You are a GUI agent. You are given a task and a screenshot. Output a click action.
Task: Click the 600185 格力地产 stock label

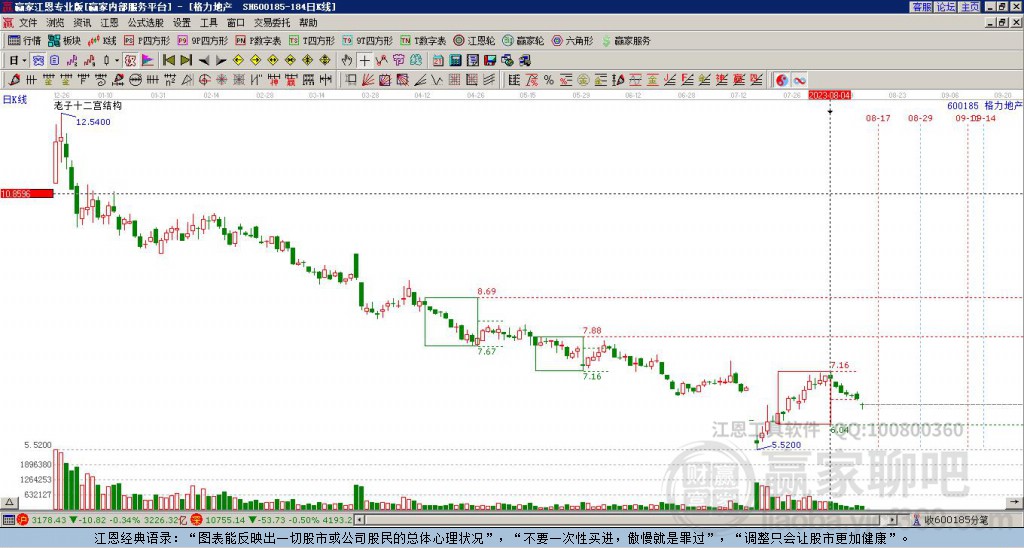[984, 105]
